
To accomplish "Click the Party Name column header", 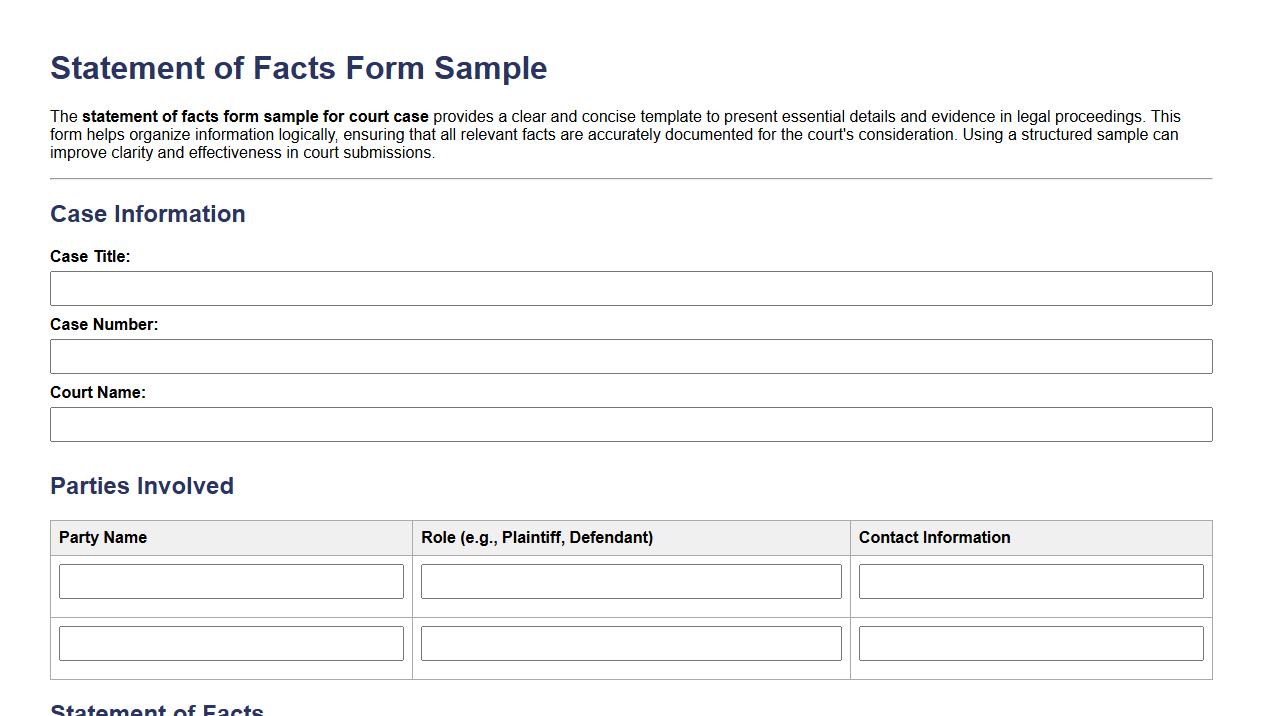I will 103,537.
